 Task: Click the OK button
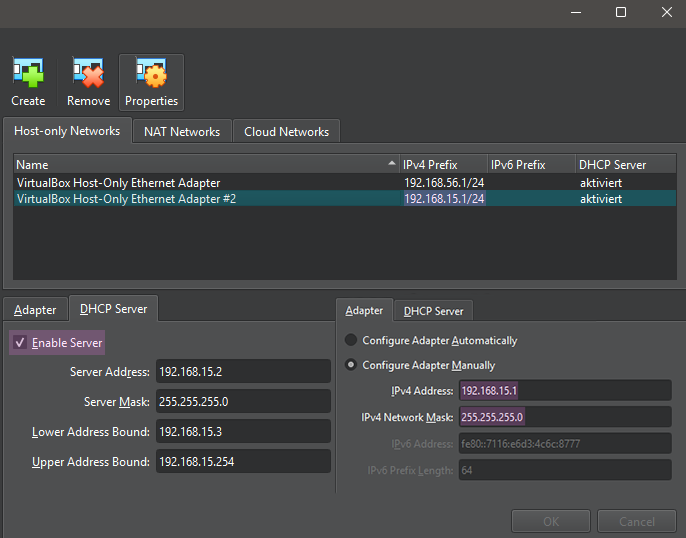click(551, 521)
